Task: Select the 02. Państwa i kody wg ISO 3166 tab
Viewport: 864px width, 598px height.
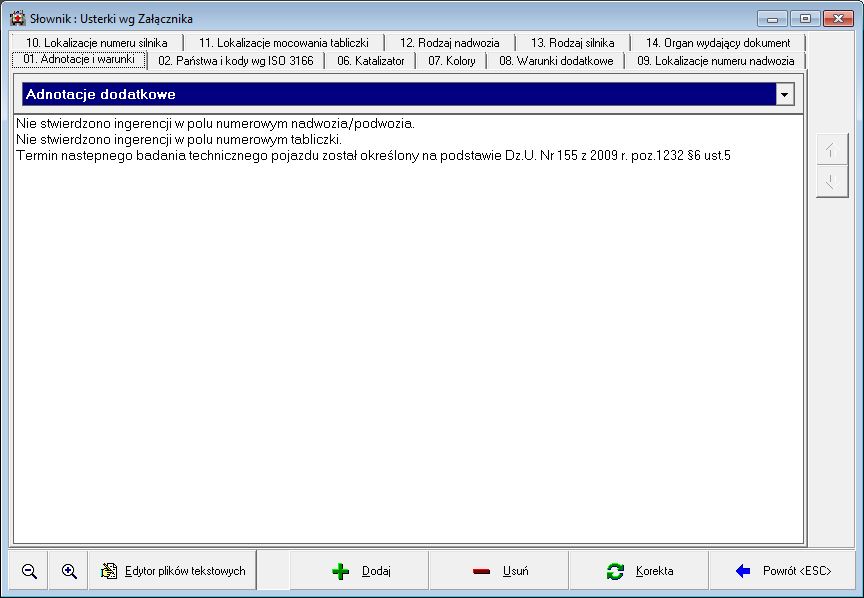Action: (236, 61)
